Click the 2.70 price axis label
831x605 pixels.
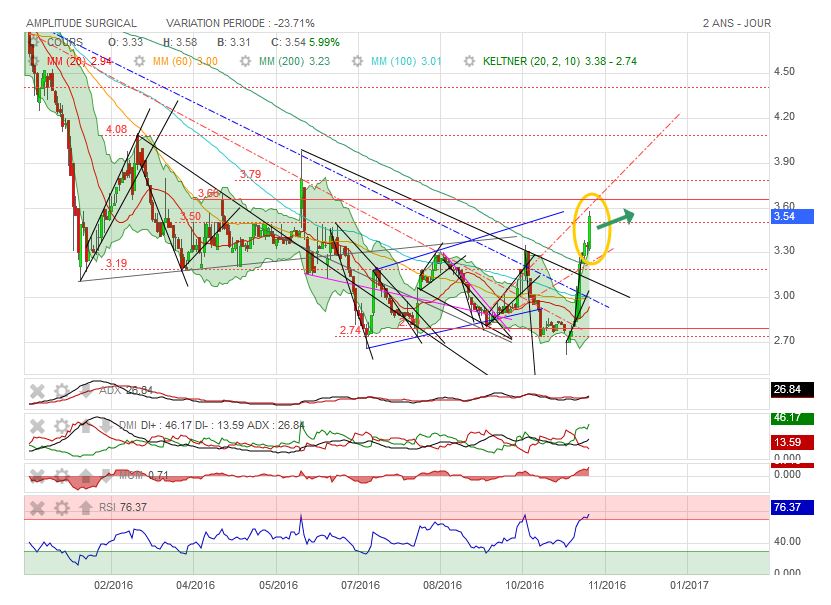click(x=784, y=340)
